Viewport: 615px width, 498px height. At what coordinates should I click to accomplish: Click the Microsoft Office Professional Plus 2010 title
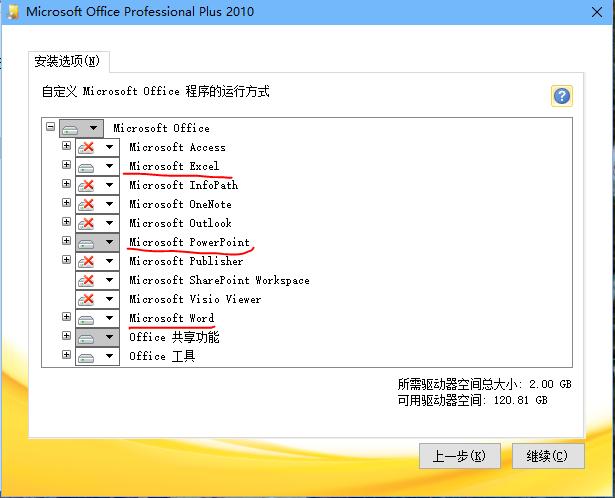click(x=140, y=12)
